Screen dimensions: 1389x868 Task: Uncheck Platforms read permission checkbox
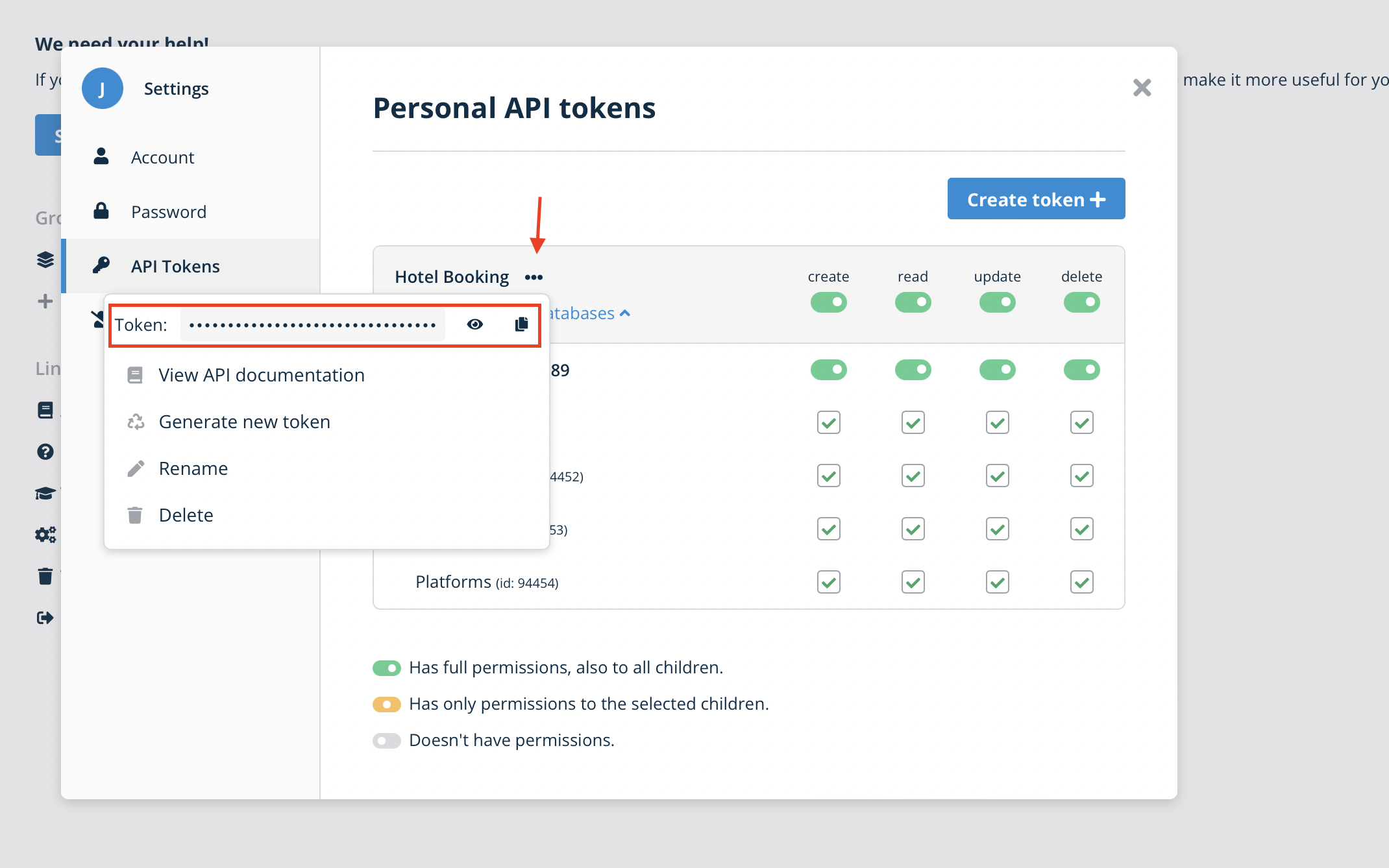tap(913, 583)
